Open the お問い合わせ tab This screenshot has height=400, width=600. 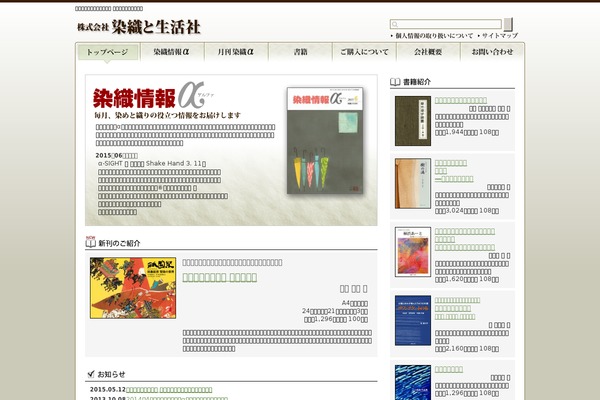(x=492, y=52)
